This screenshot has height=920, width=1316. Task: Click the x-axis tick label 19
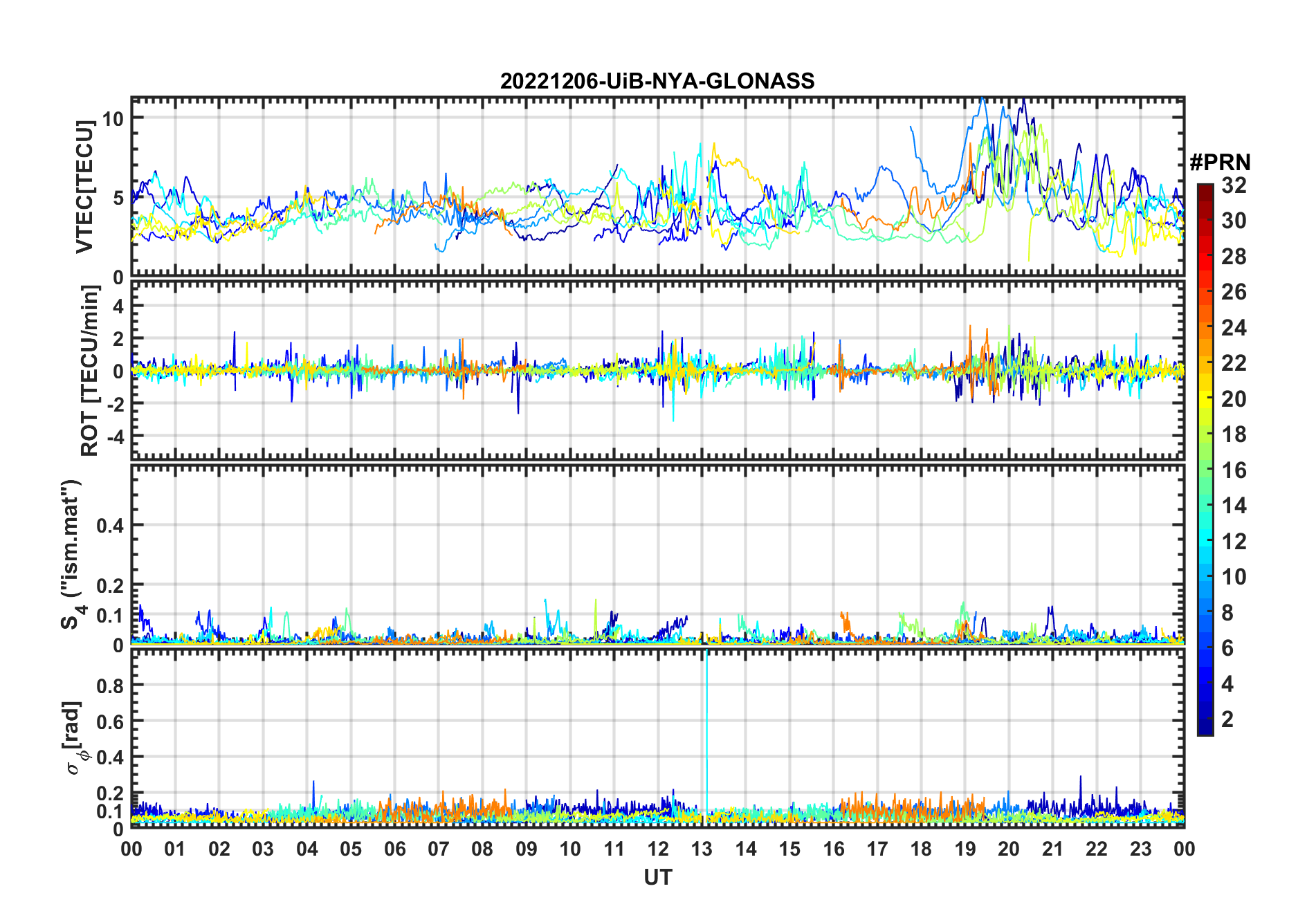tap(965, 849)
